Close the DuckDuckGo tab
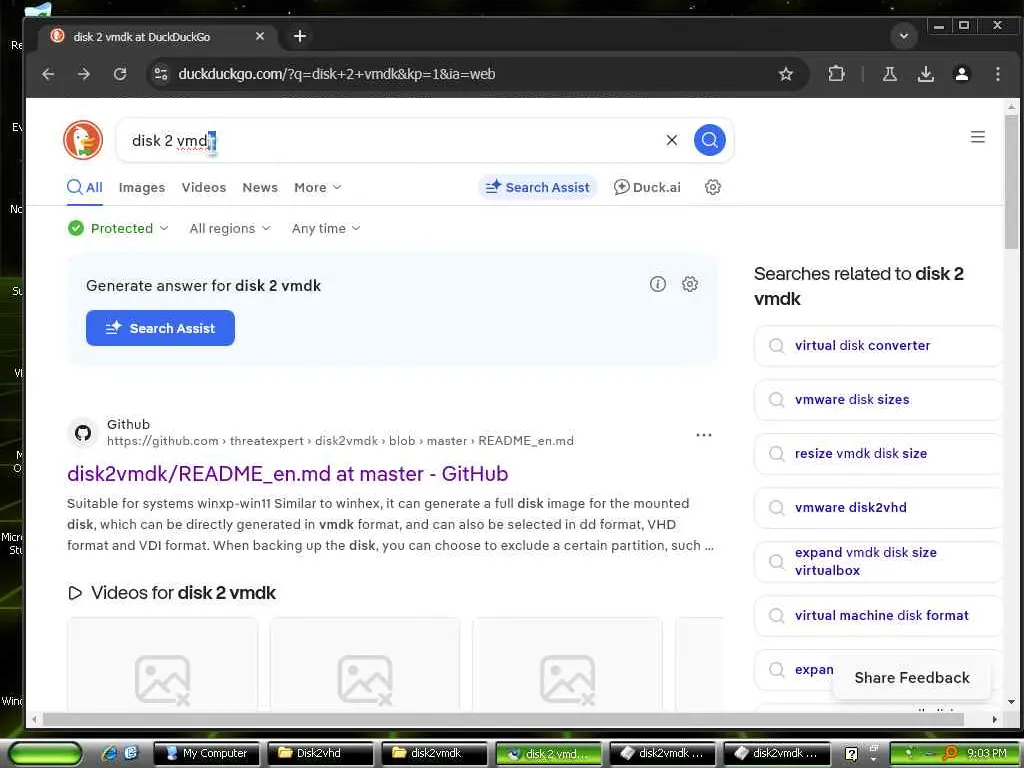This screenshot has height=768, width=1024. (x=260, y=36)
